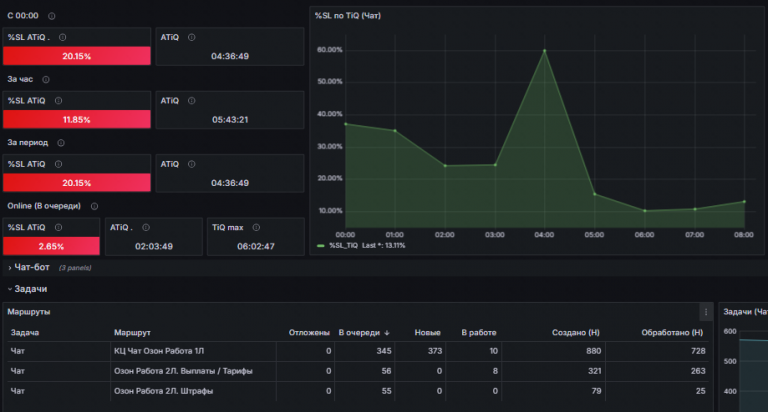768x412 pixels.
Task: Click the Озон Работа 2Л. Штрафы row
Action: click(x=358, y=391)
